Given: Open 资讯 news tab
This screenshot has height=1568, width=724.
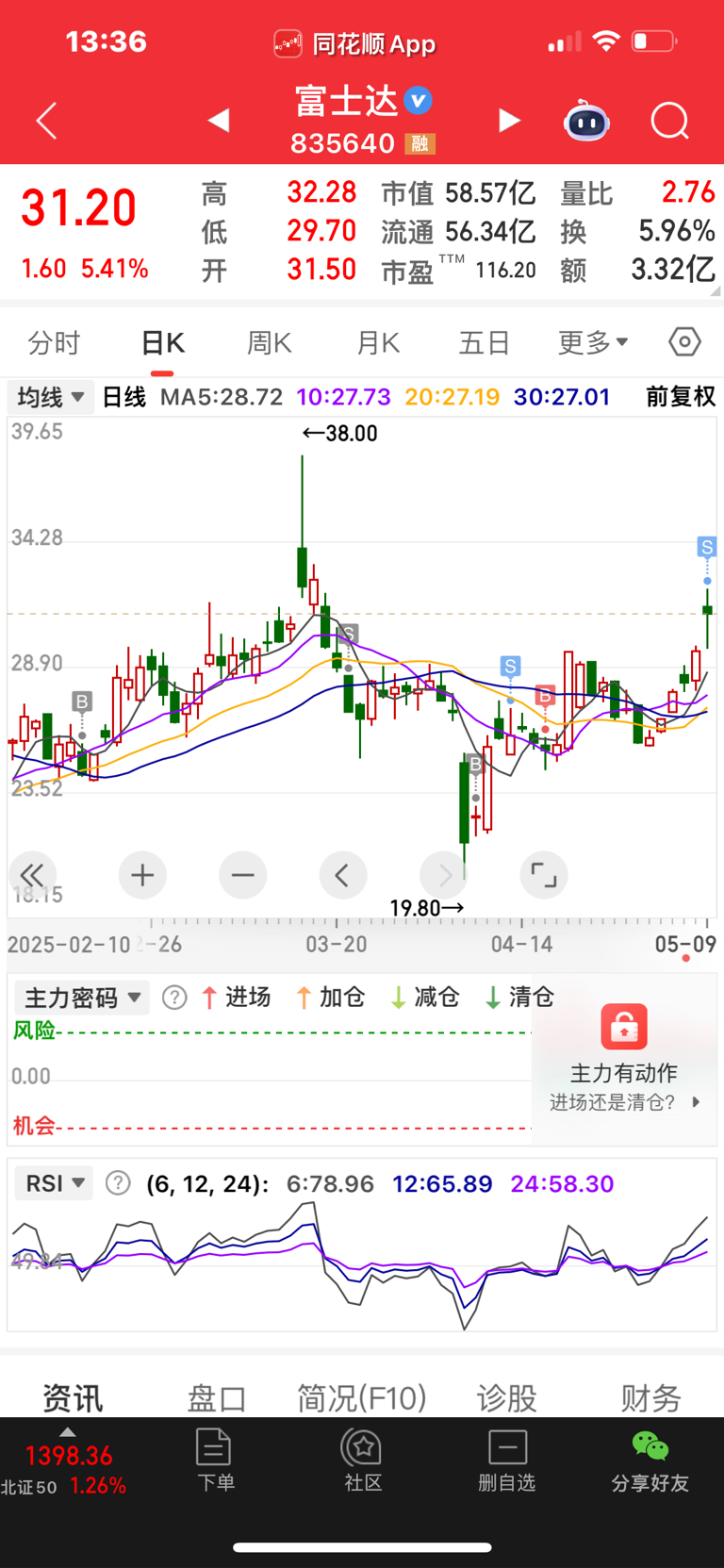Looking at the screenshot, I should click(73, 1397).
